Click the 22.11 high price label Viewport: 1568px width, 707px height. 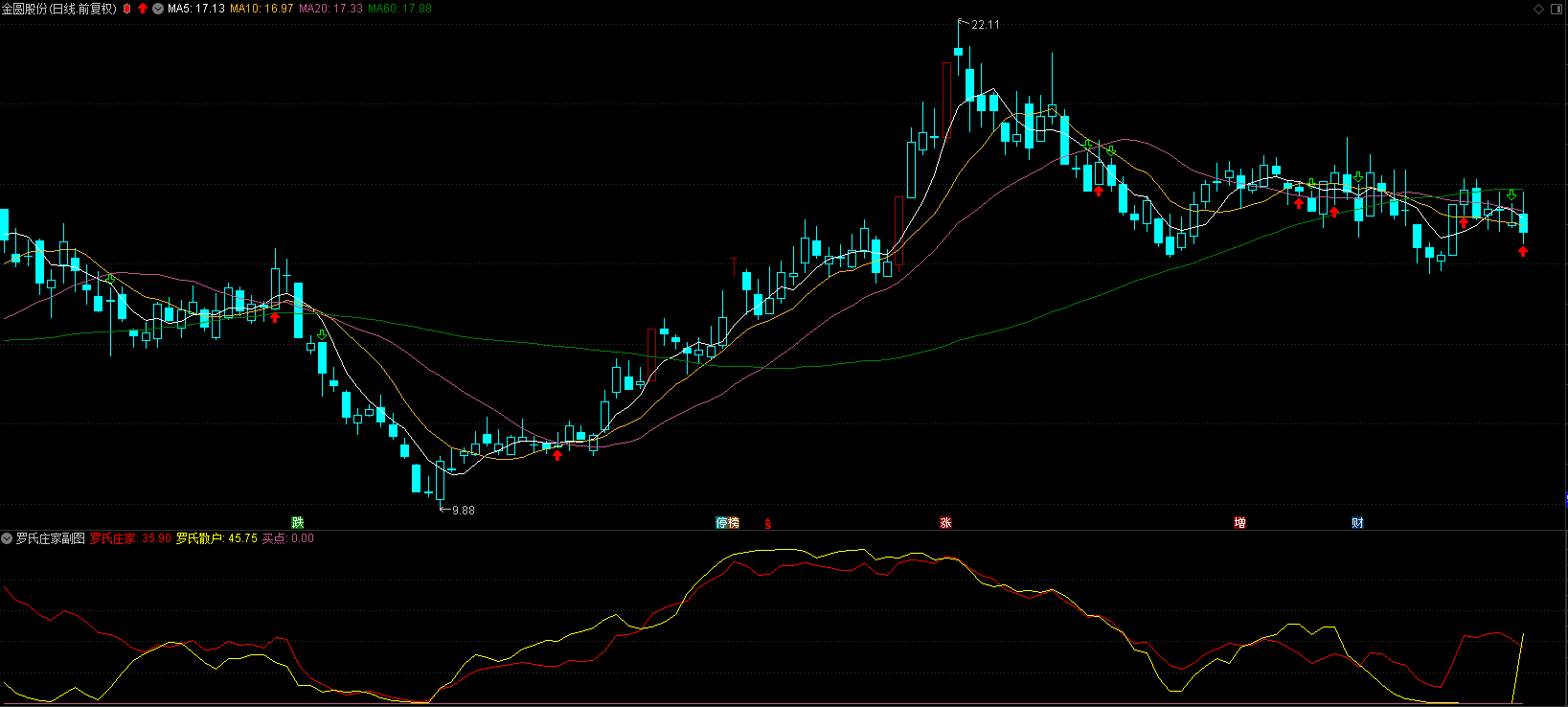[986, 25]
